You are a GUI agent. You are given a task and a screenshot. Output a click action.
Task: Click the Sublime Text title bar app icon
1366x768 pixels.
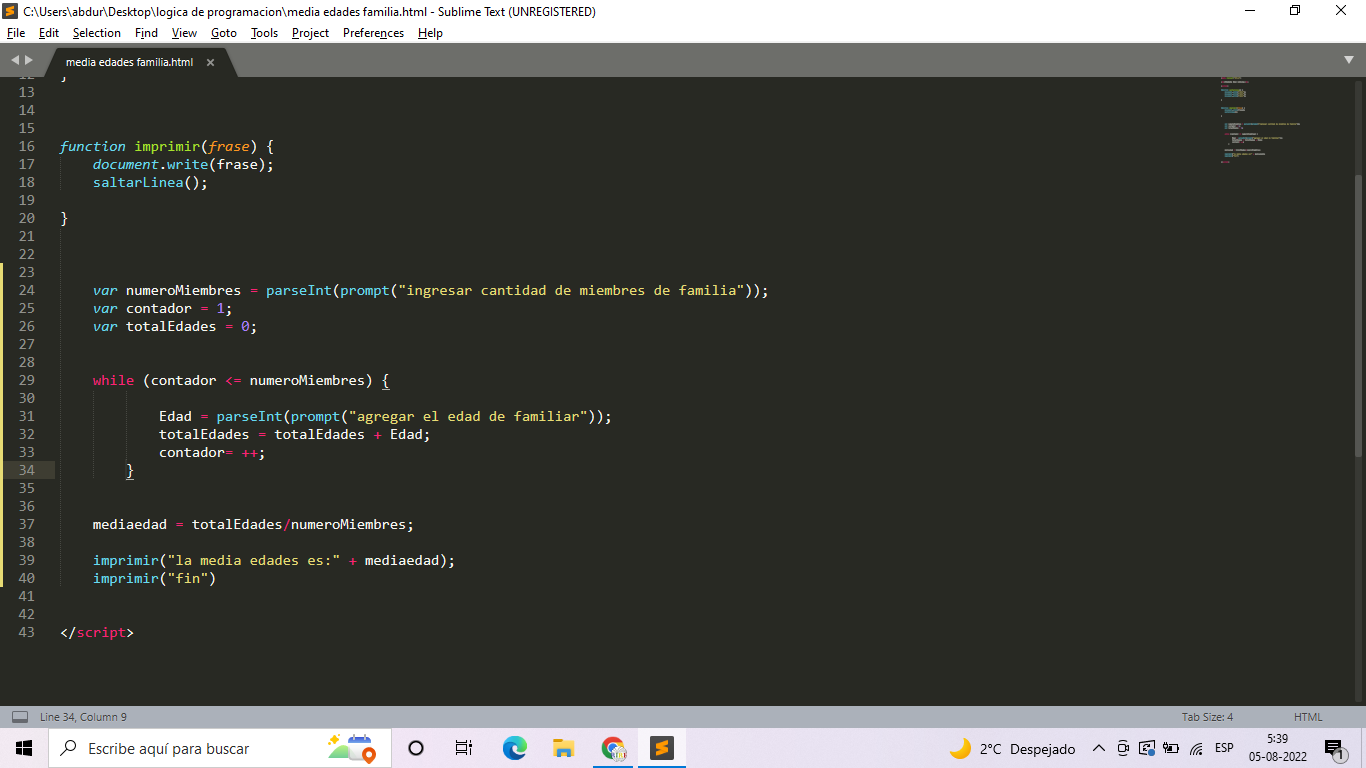click(x=11, y=11)
